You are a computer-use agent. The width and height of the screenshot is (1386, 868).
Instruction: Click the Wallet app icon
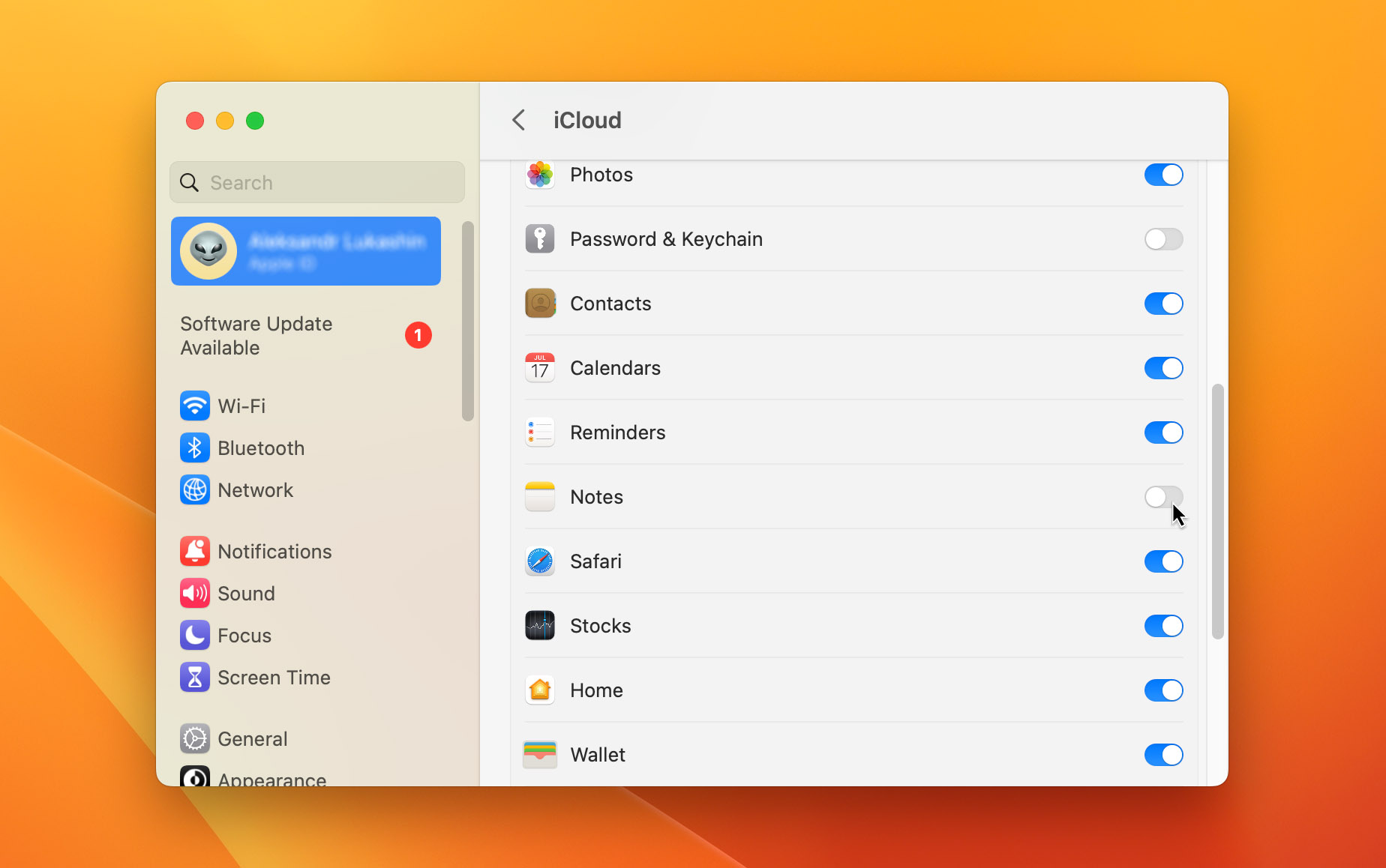tap(540, 755)
